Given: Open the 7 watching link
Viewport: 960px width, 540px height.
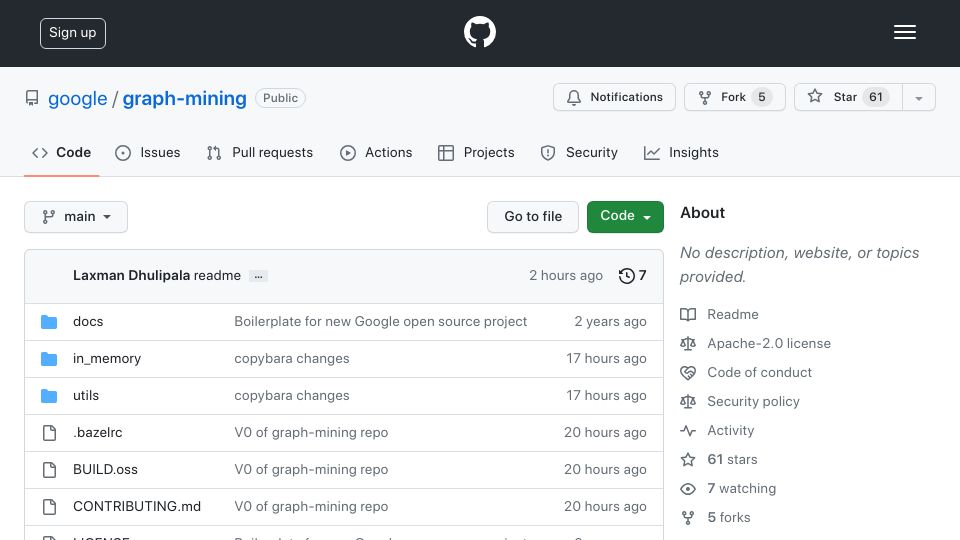Looking at the screenshot, I should [x=741, y=489].
